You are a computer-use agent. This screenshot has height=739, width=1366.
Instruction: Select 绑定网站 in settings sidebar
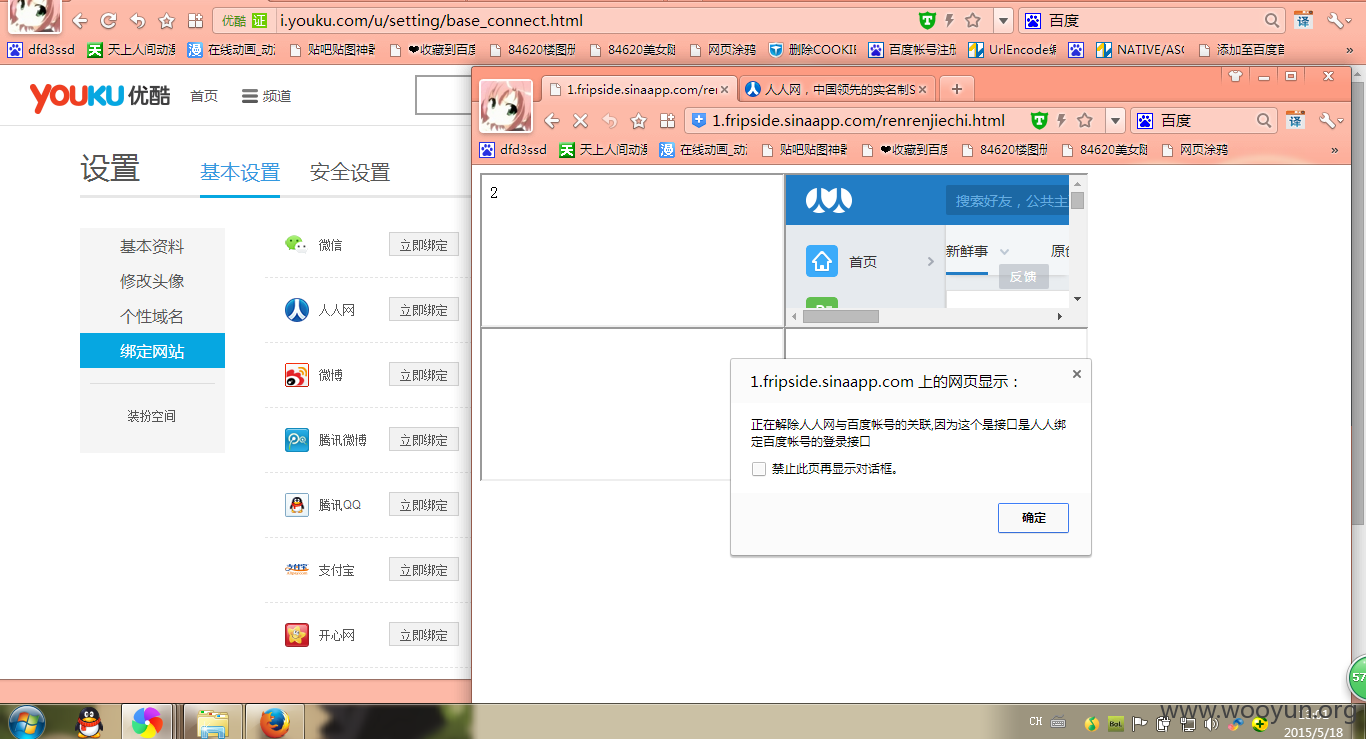152,351
